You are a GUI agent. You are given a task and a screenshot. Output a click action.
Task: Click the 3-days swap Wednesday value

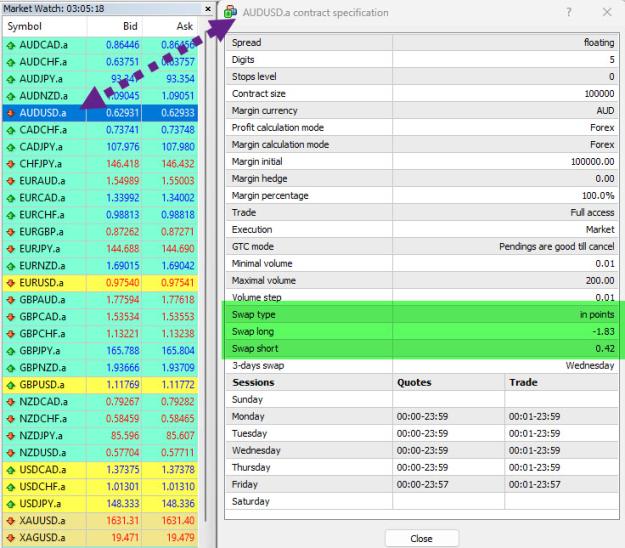coord(590,365)
